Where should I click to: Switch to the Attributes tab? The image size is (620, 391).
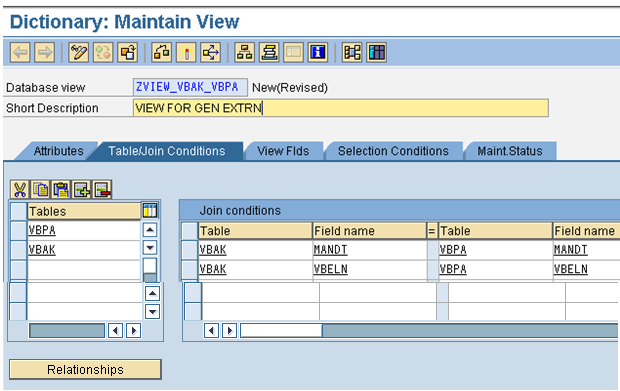pos(59,151)
